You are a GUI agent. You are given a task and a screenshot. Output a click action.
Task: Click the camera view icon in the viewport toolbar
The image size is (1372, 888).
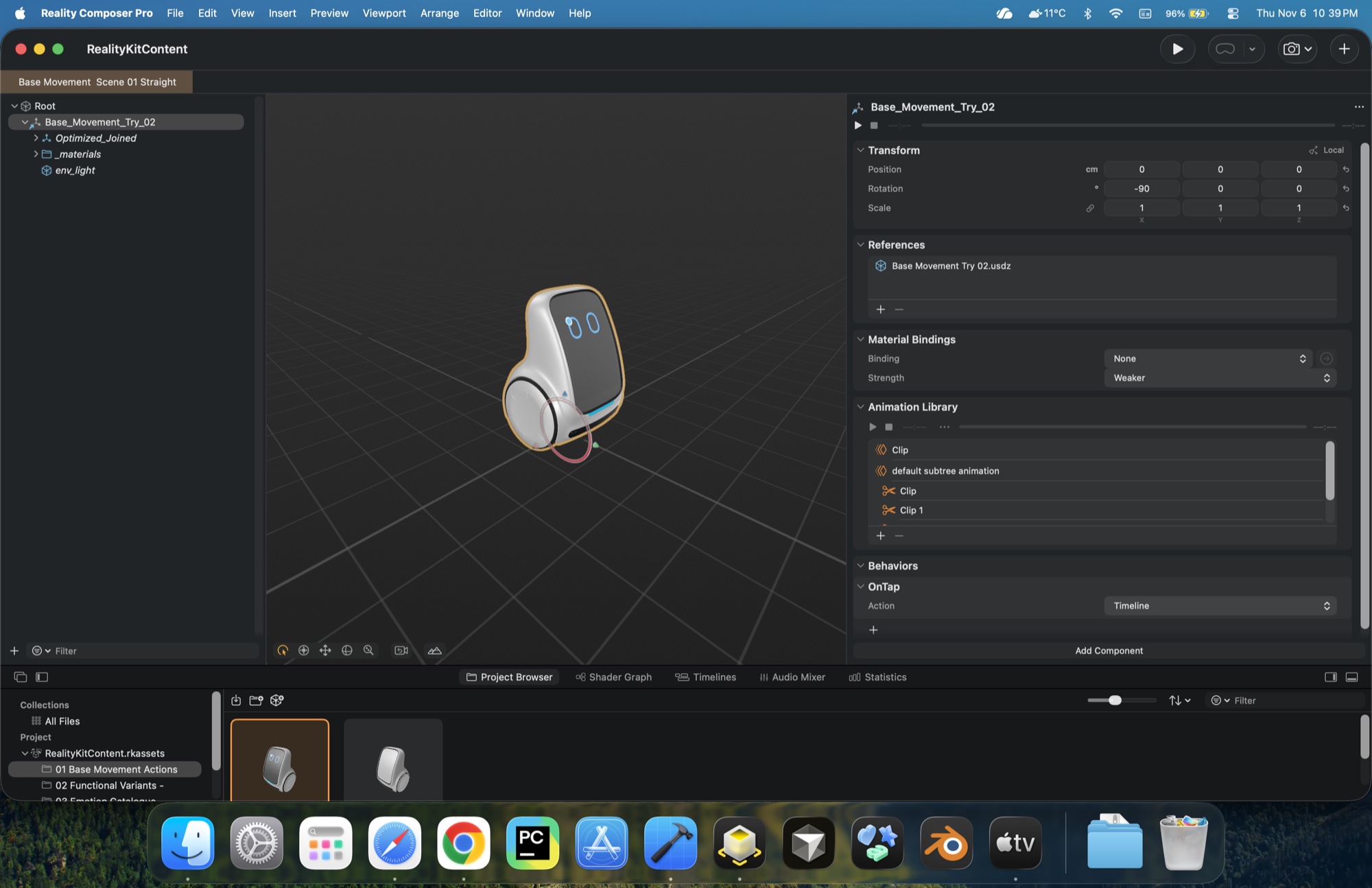pos(401,651)
